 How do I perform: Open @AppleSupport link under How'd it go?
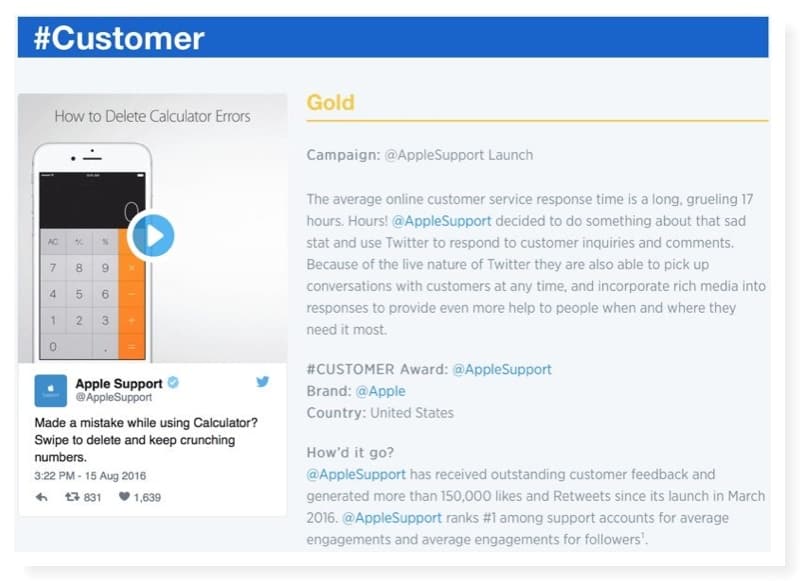click(x=356, y=474)
